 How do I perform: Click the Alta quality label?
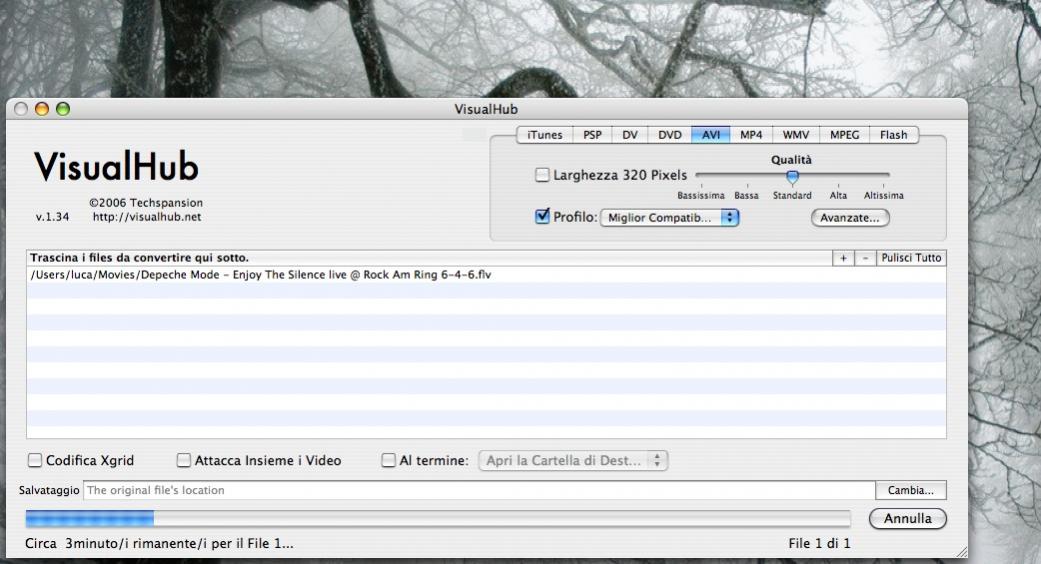(839, 196)
